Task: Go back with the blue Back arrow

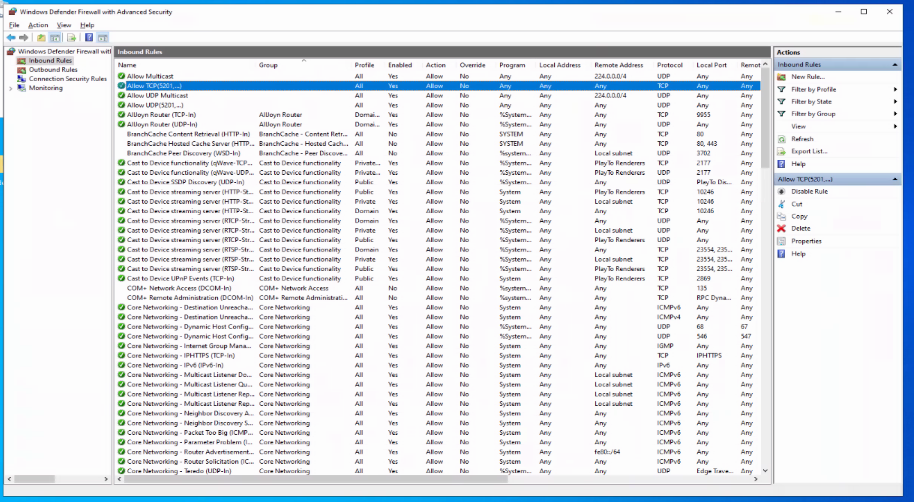Action: (x=11, y=38)
